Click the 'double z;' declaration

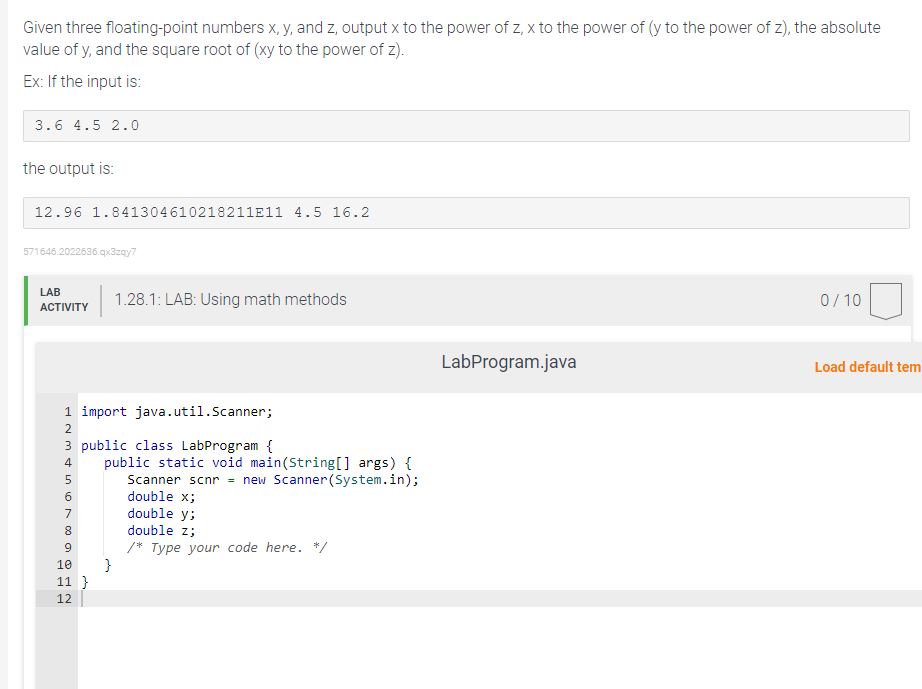162,530
